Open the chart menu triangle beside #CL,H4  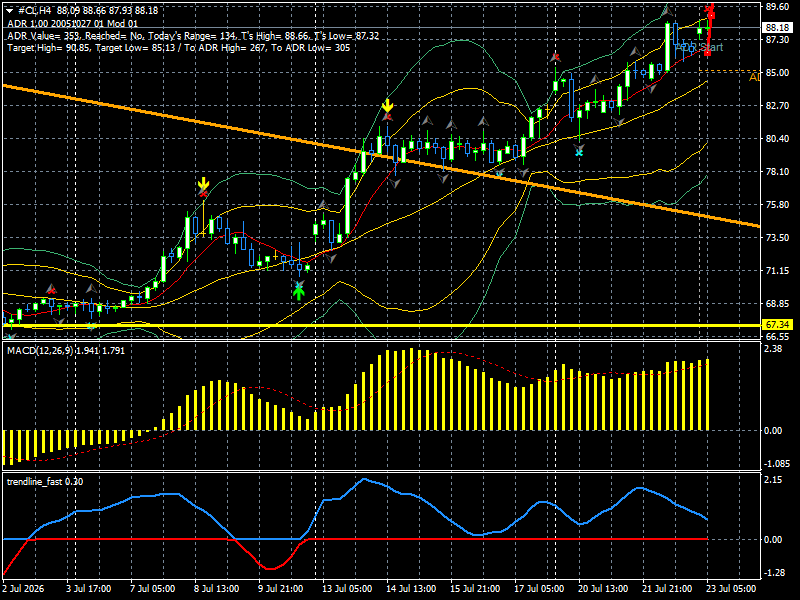(x=9, y=11)
